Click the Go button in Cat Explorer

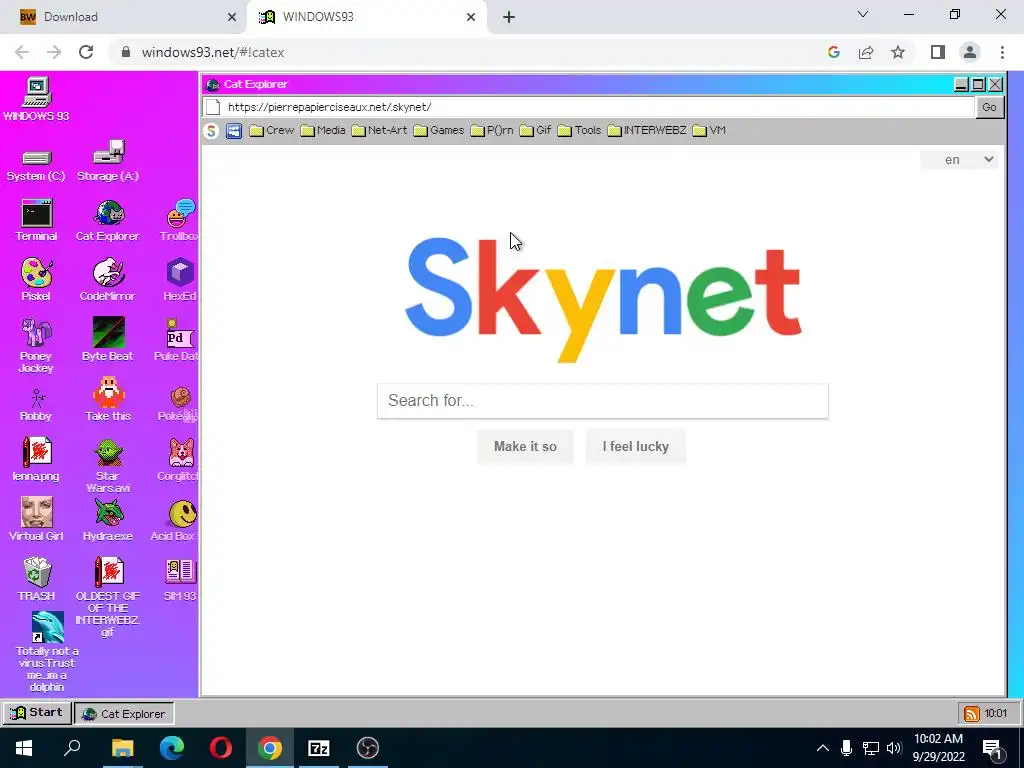pos(989,107)
